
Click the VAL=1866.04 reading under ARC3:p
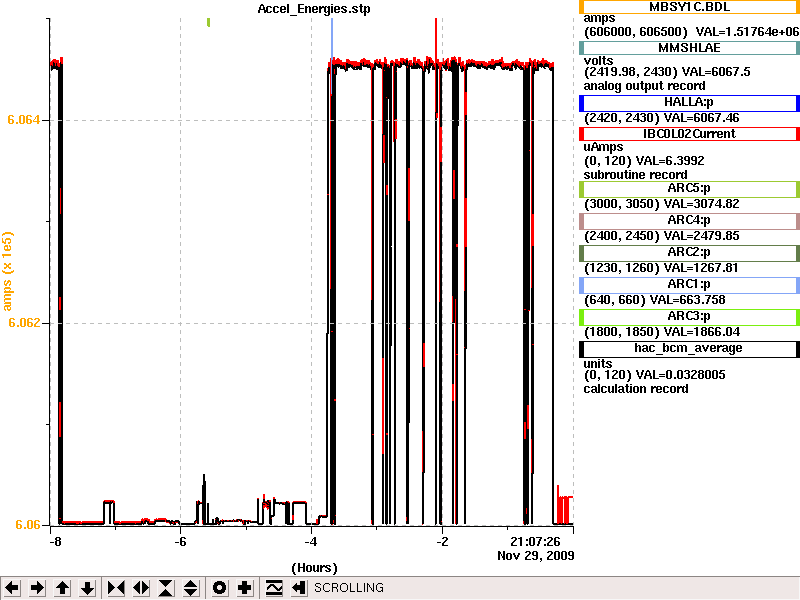[x=702, y=332]
